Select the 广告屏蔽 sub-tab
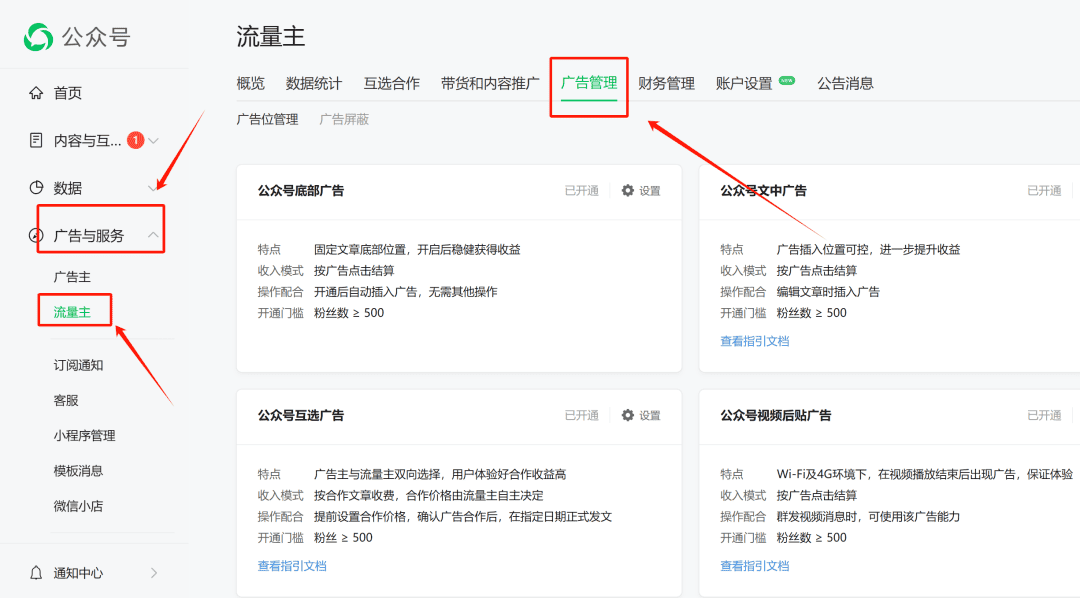This screenshot has height=598, width=1080. pyautogui.click(x=344, y=119)
